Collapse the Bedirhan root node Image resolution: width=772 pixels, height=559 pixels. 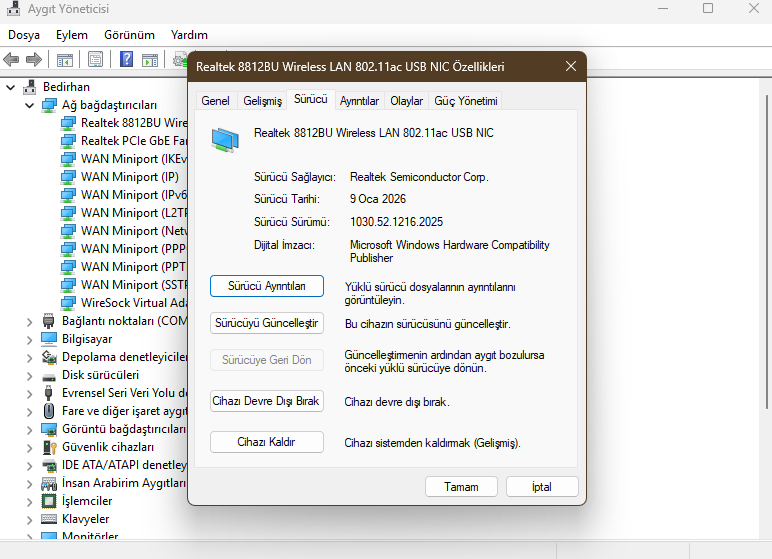click(10, 88)
